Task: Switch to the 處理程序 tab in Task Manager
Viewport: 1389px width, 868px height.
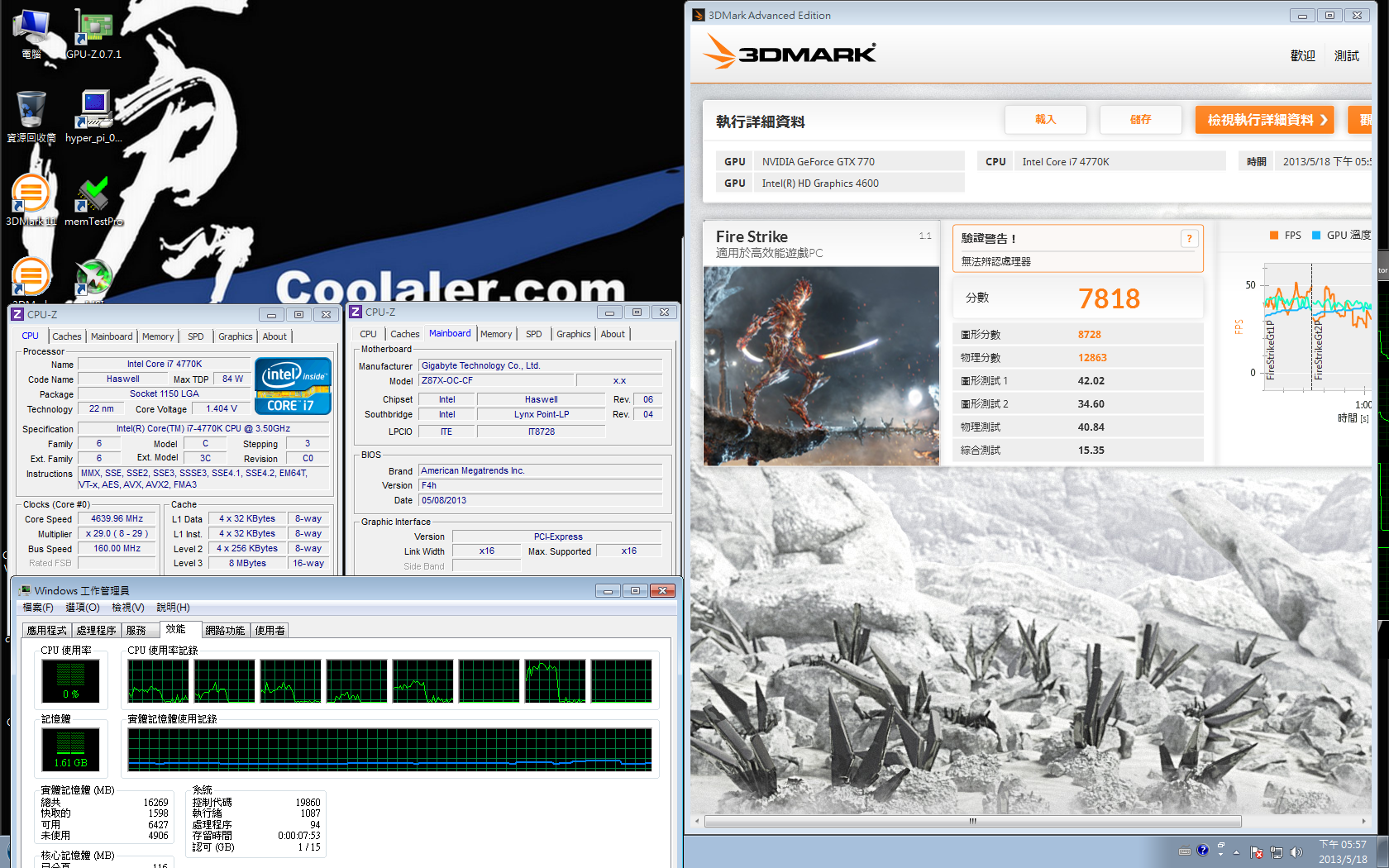Action: coord(97,630)
